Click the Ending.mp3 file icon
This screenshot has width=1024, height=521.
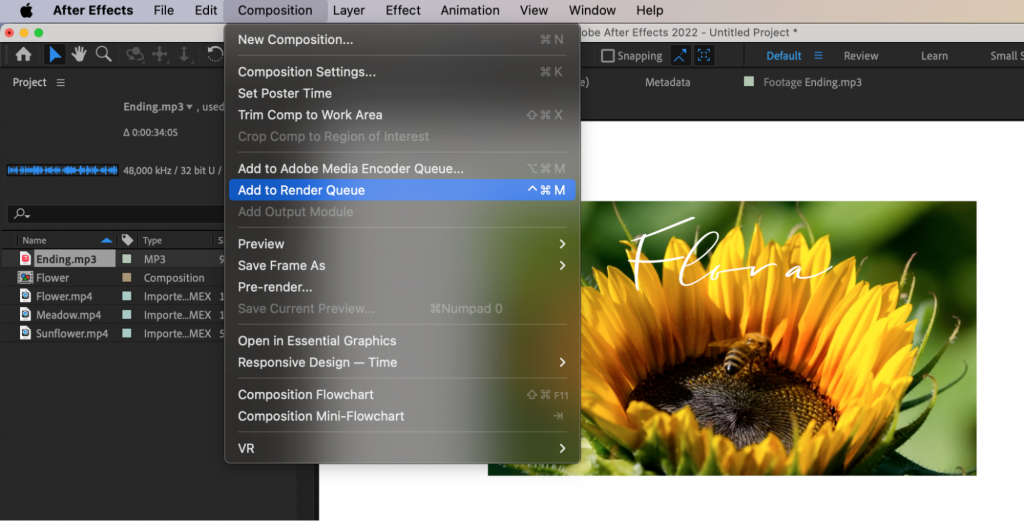(x=26, y=259)
